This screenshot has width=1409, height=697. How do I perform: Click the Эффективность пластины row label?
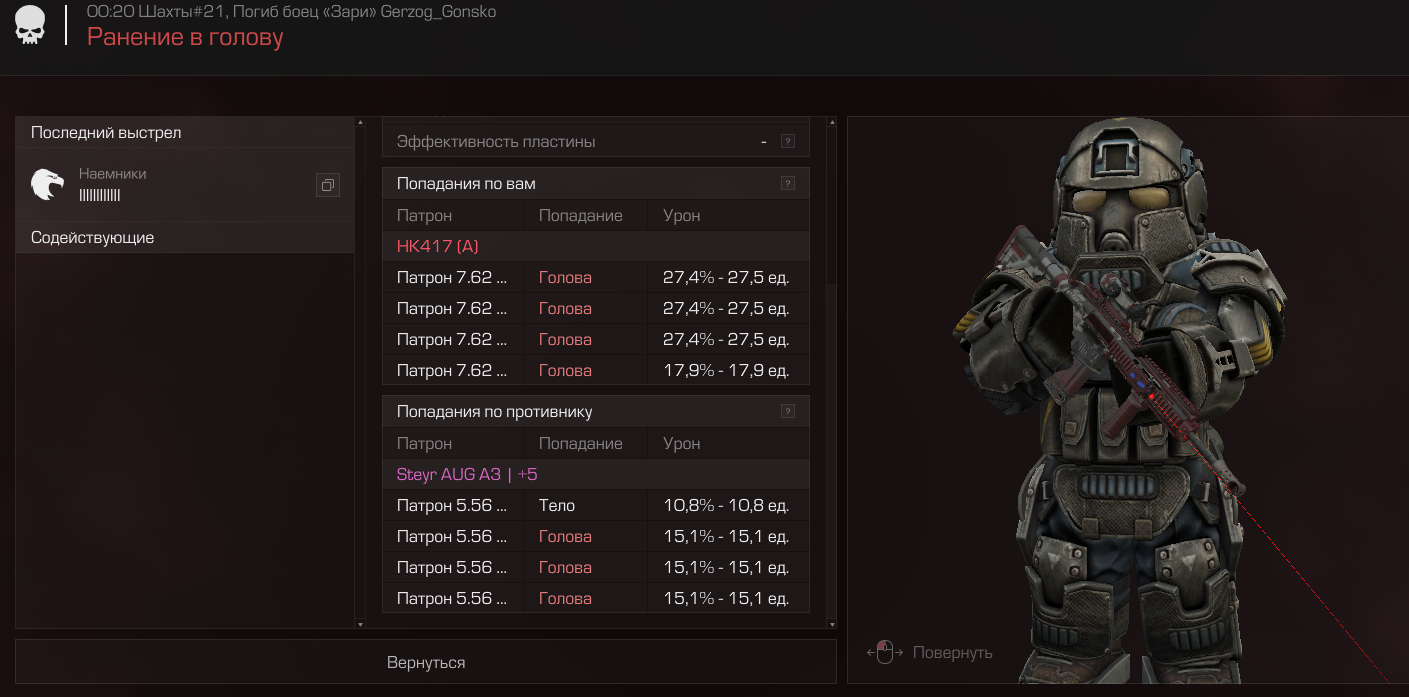496,142
